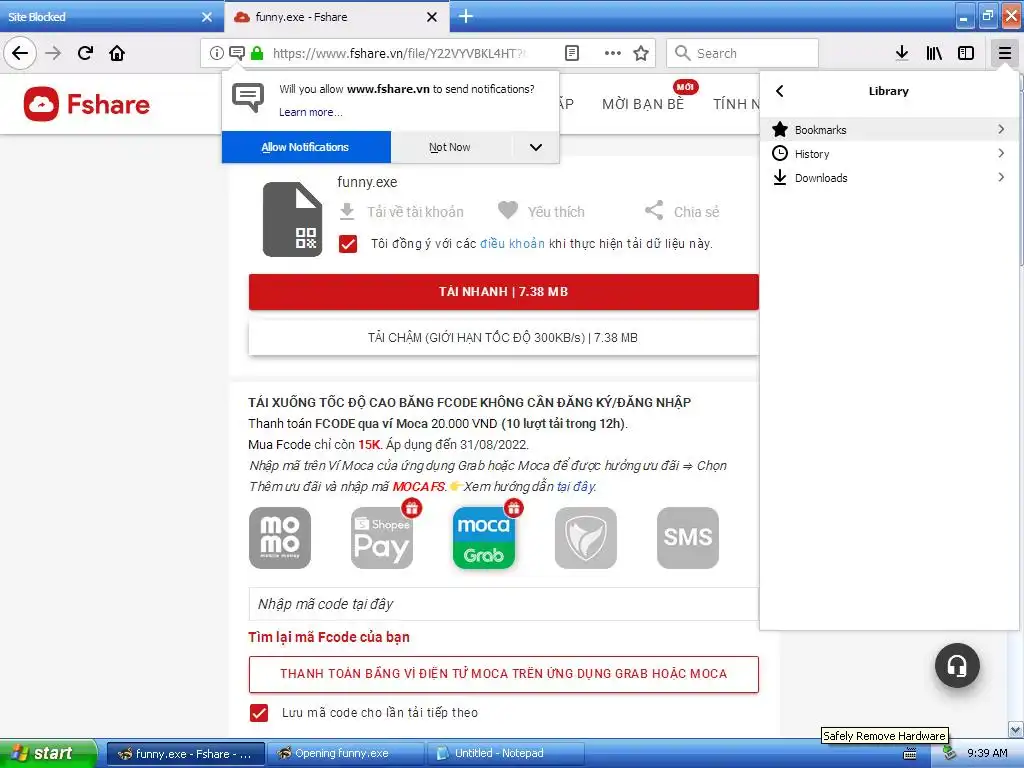Toggle the sidebar toolbar icon
Screen dimensions: 1024x768
pyautogui.click(x=966, y=53)
